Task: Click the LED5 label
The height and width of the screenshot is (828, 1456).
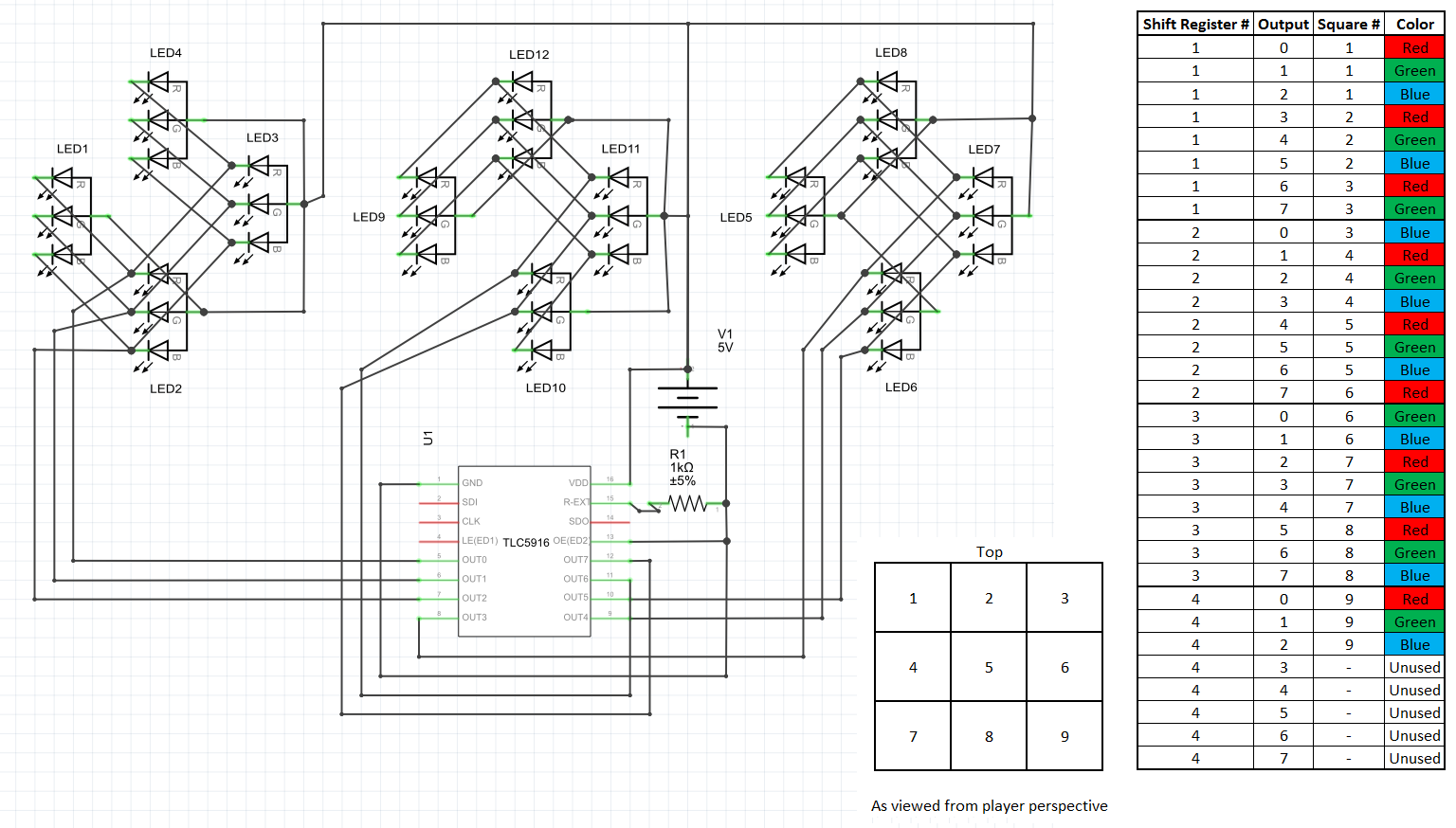Action: 736,217
